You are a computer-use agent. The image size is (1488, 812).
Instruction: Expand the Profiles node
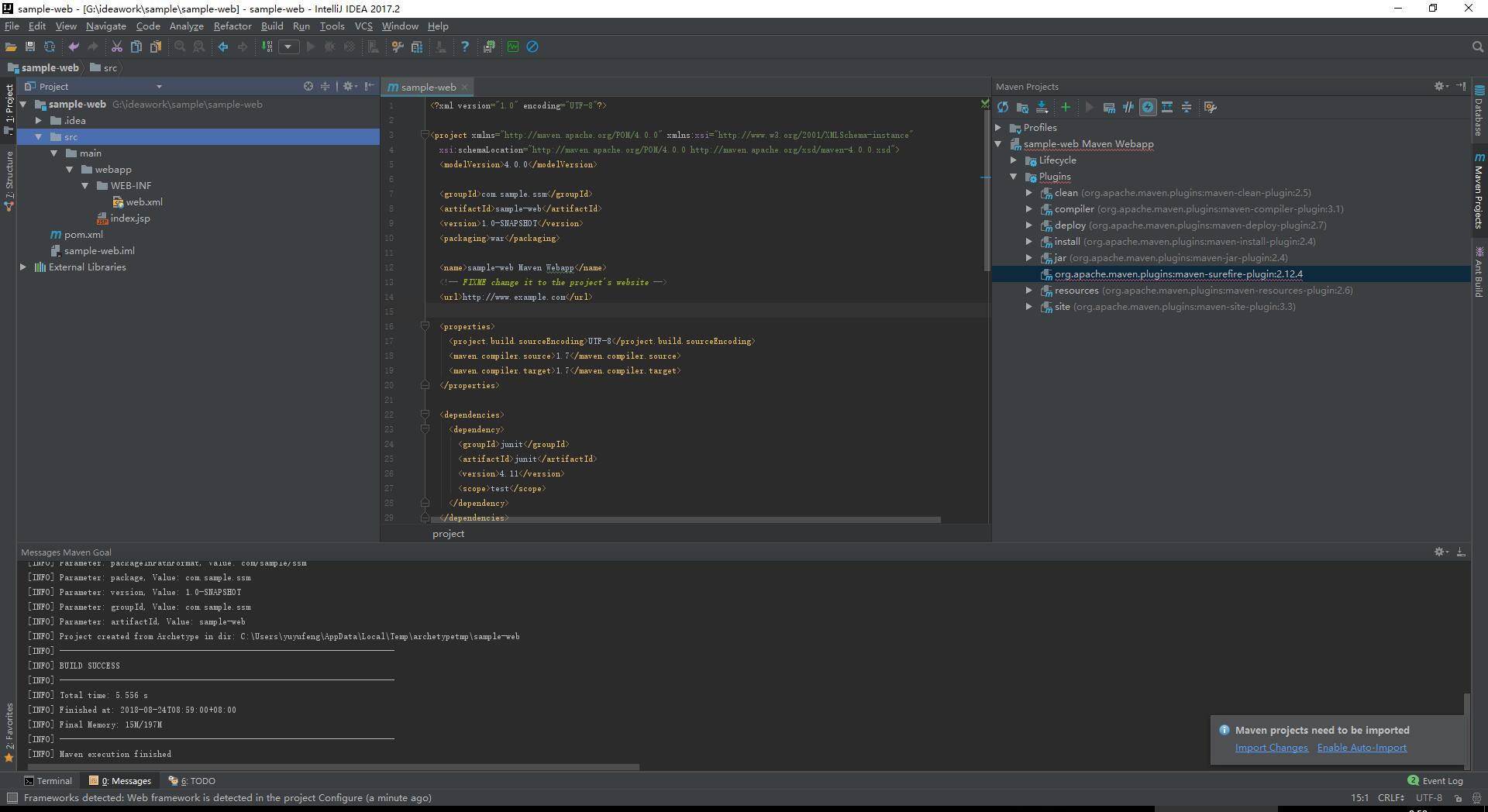pos(998,128)
